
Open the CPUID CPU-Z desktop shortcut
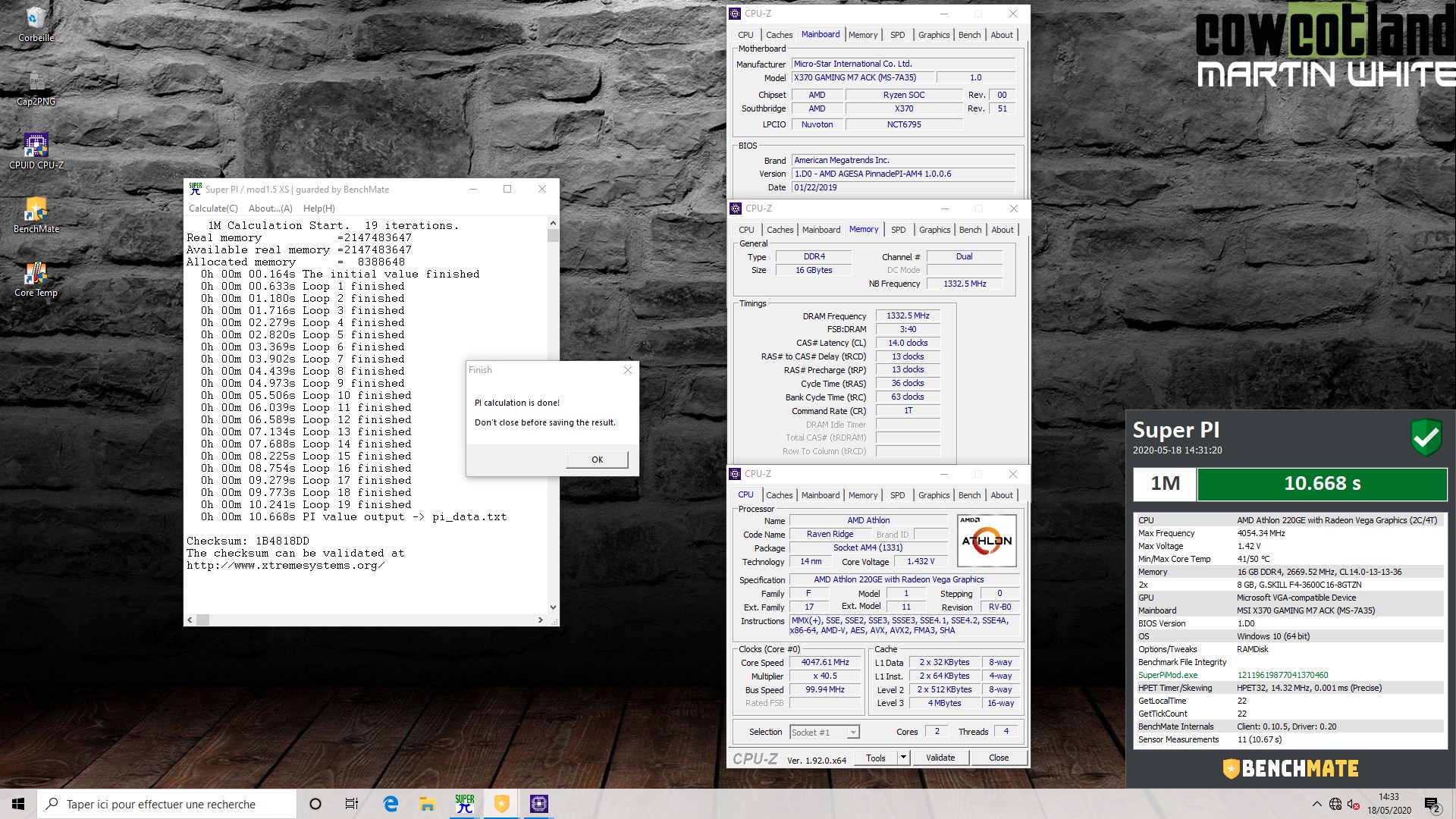pos(36,151)
